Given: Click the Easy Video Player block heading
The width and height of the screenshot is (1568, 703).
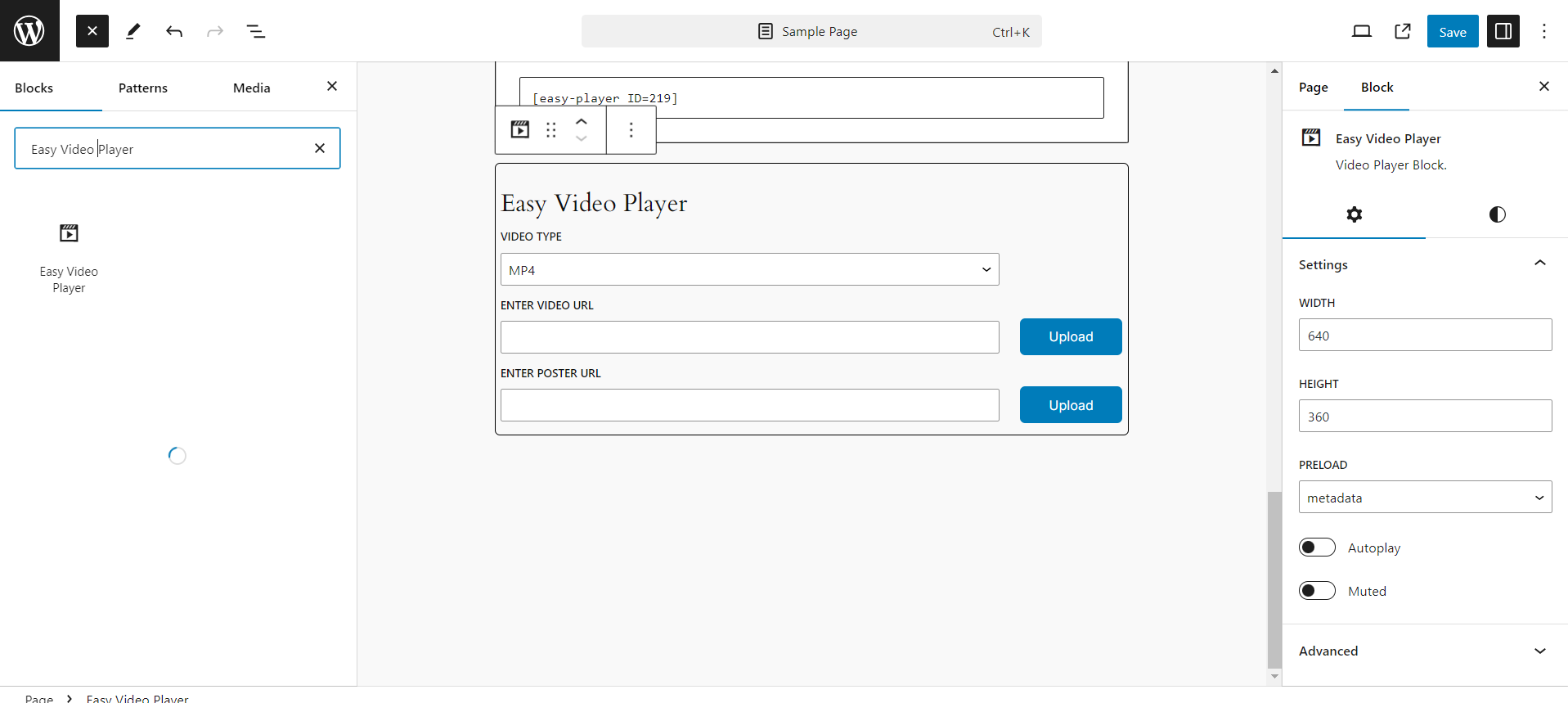Looking at the screenshot, I should coord(594,203).
